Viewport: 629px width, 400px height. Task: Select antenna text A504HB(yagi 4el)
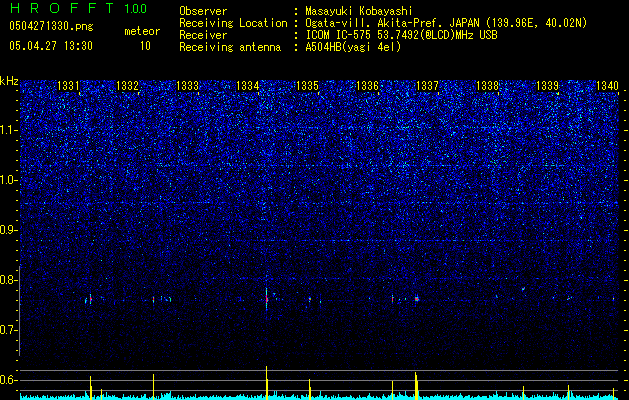(x=353, y=47)
